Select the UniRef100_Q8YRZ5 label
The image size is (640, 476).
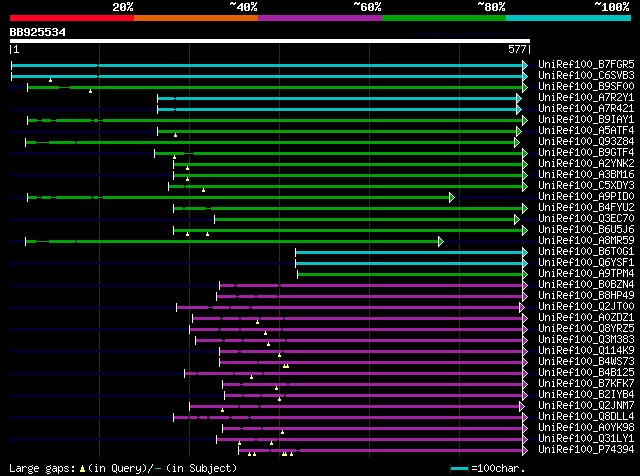[586, 329]
